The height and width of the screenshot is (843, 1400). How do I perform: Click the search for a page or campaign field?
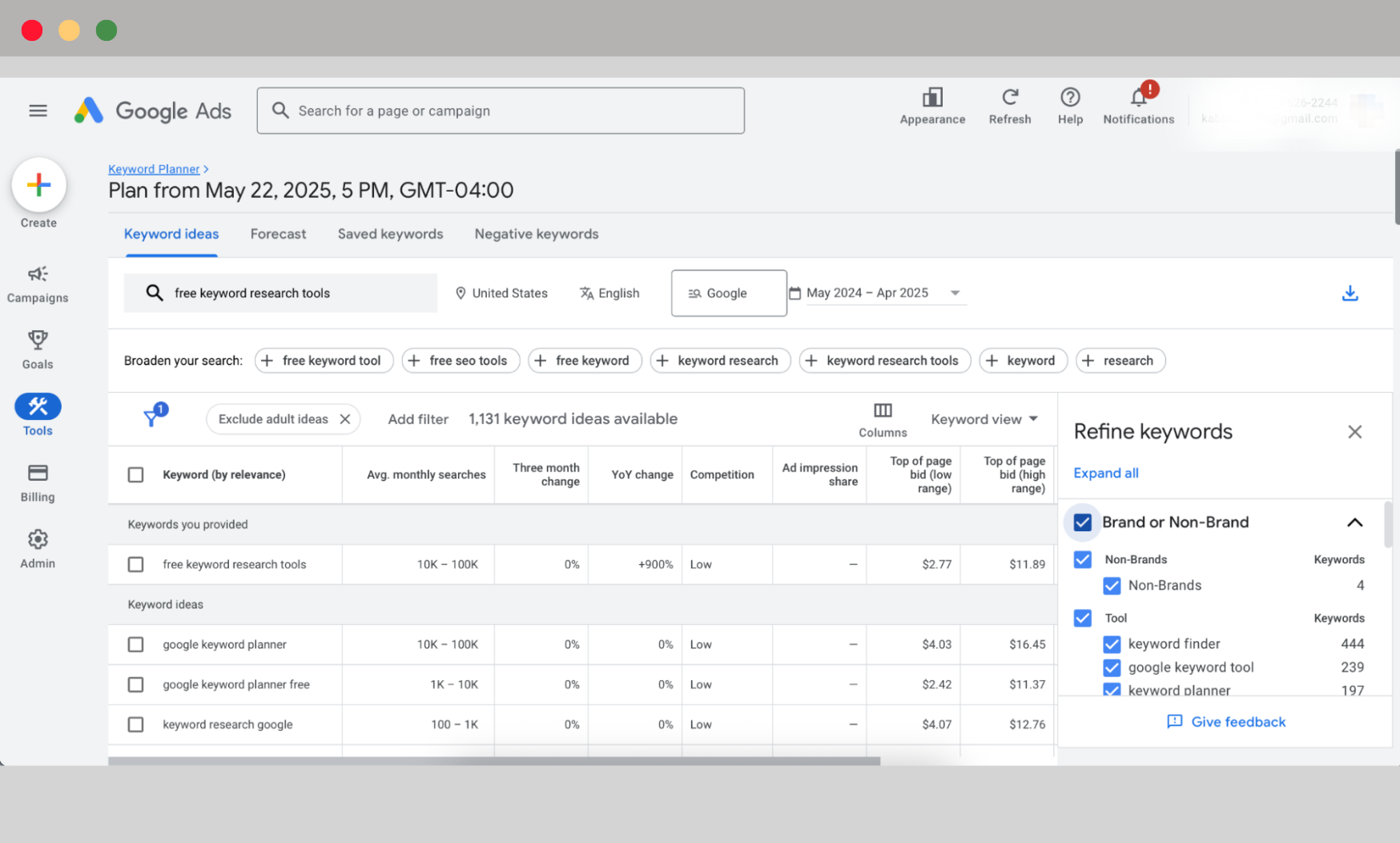pyautogui.click(x=501, y=111)
